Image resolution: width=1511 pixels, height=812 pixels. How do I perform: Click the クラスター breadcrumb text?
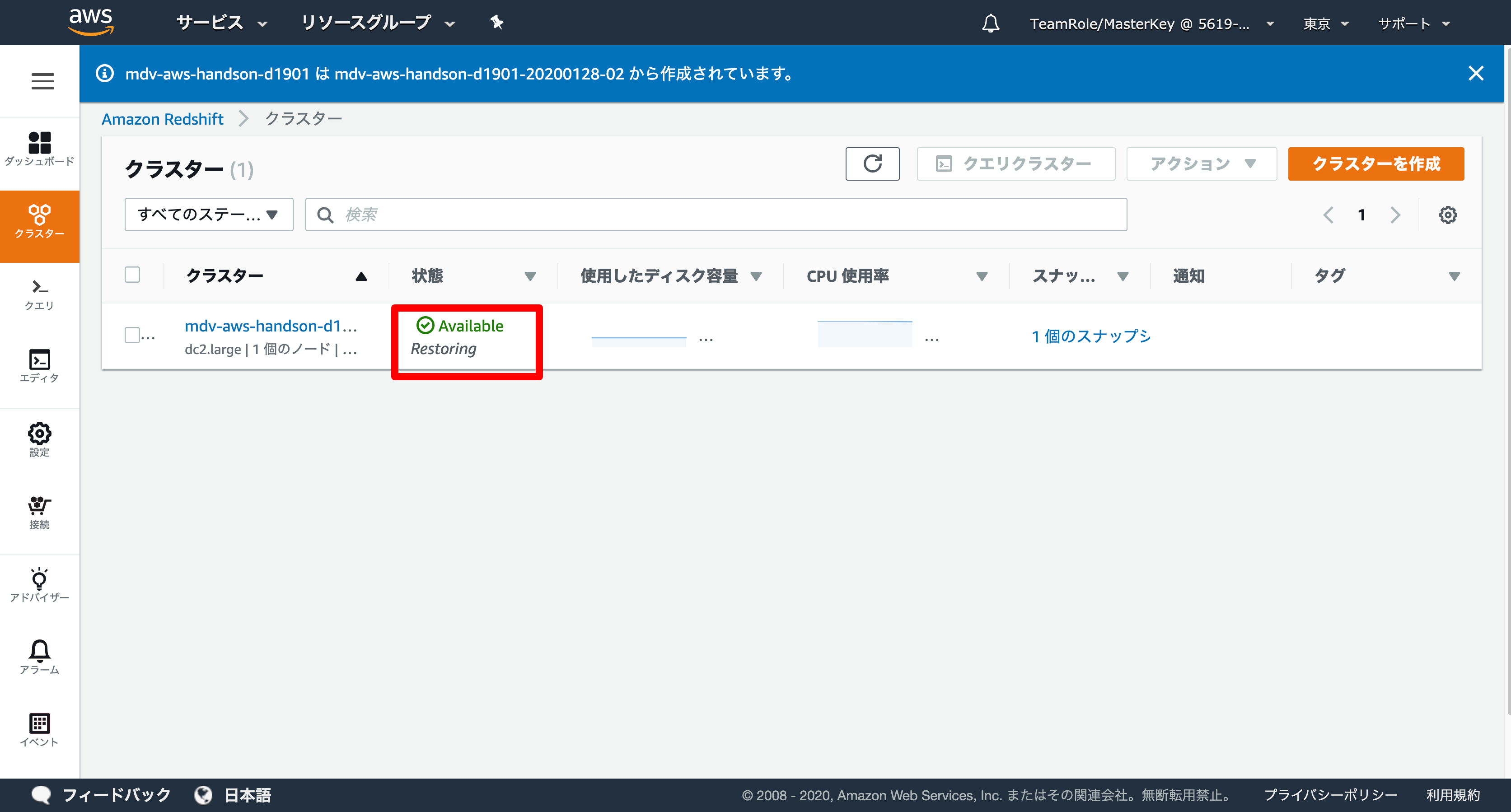(304, 119)
